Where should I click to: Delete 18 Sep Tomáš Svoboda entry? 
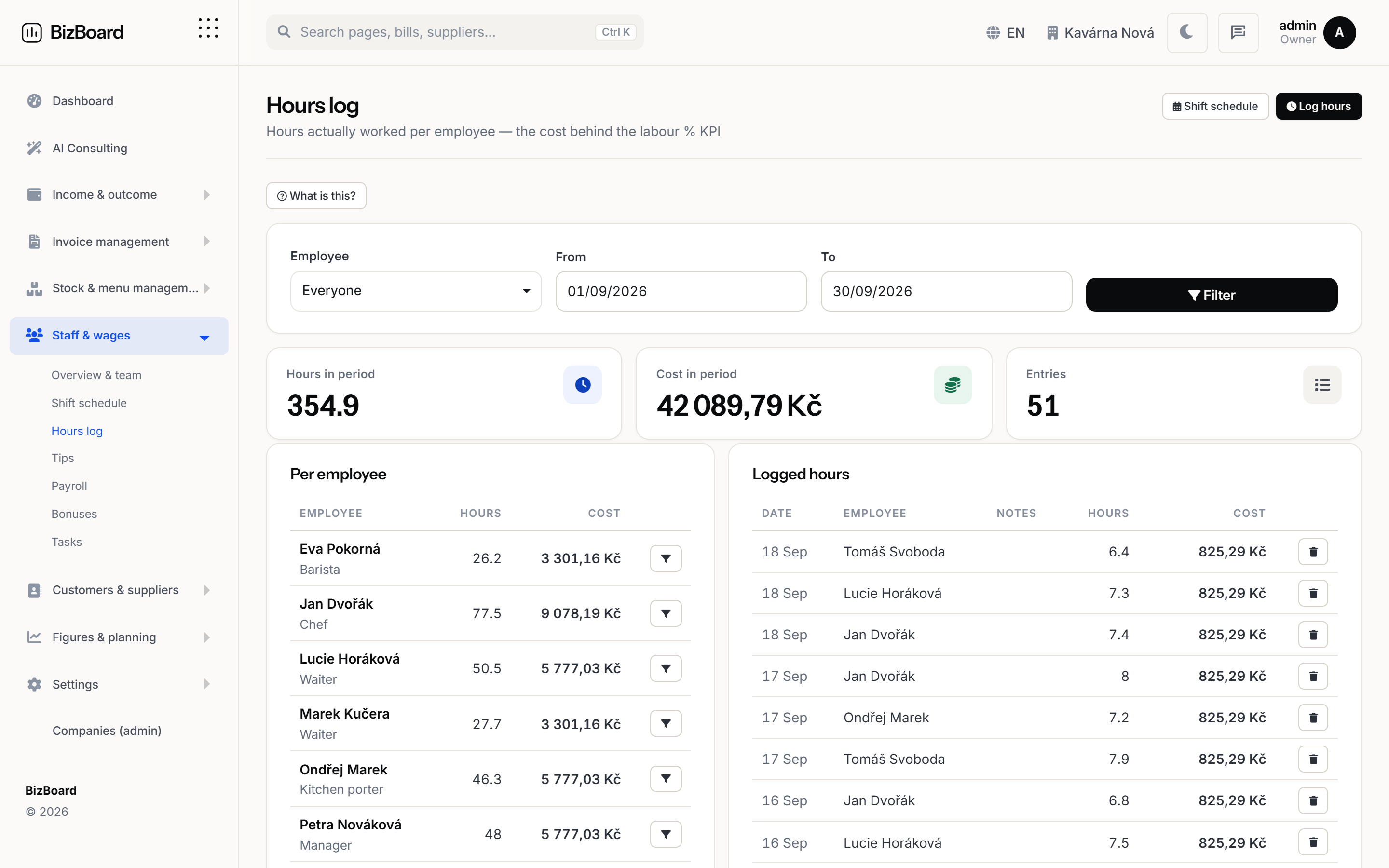[x=1313, y=552]
